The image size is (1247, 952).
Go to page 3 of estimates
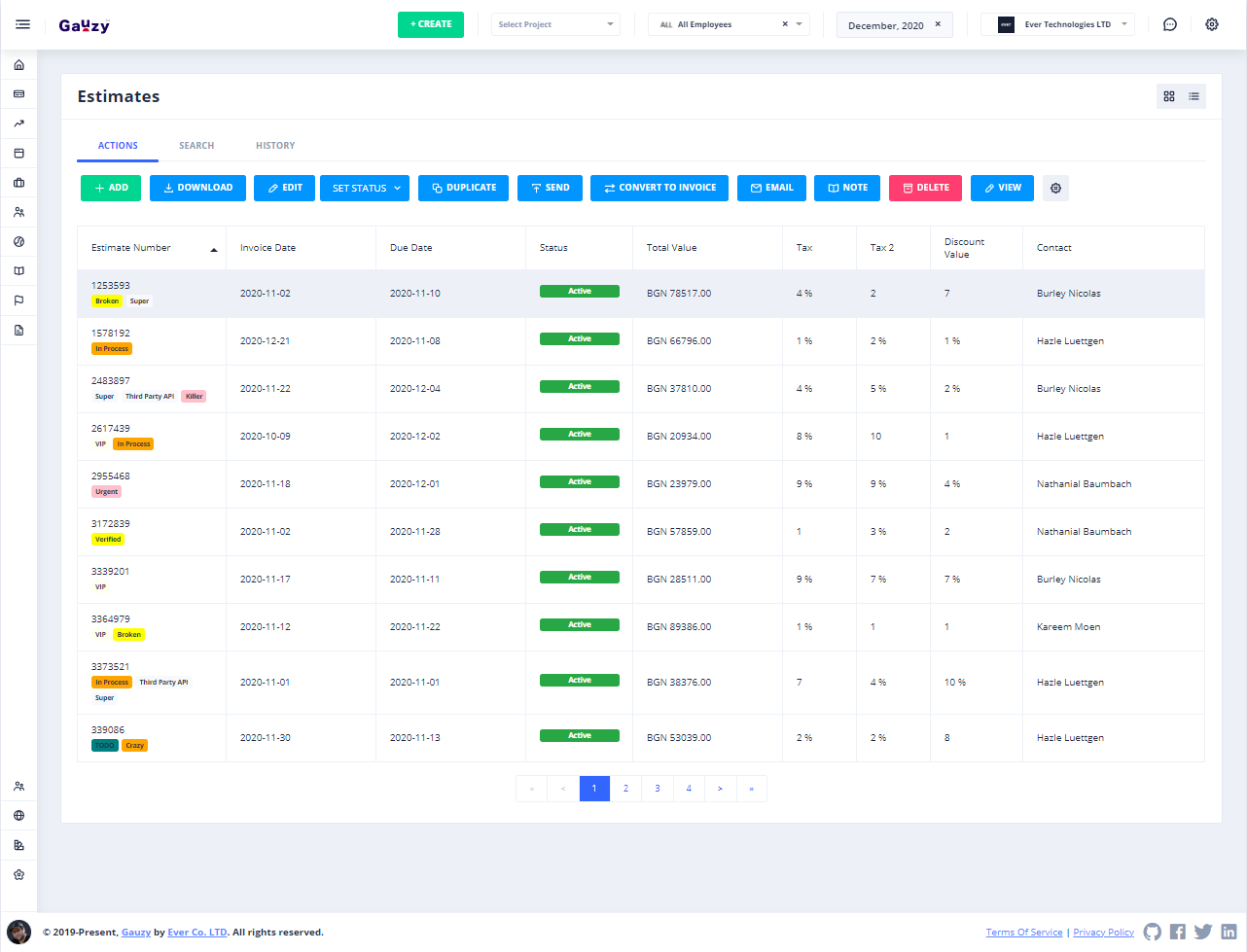[x=658, y=789]
